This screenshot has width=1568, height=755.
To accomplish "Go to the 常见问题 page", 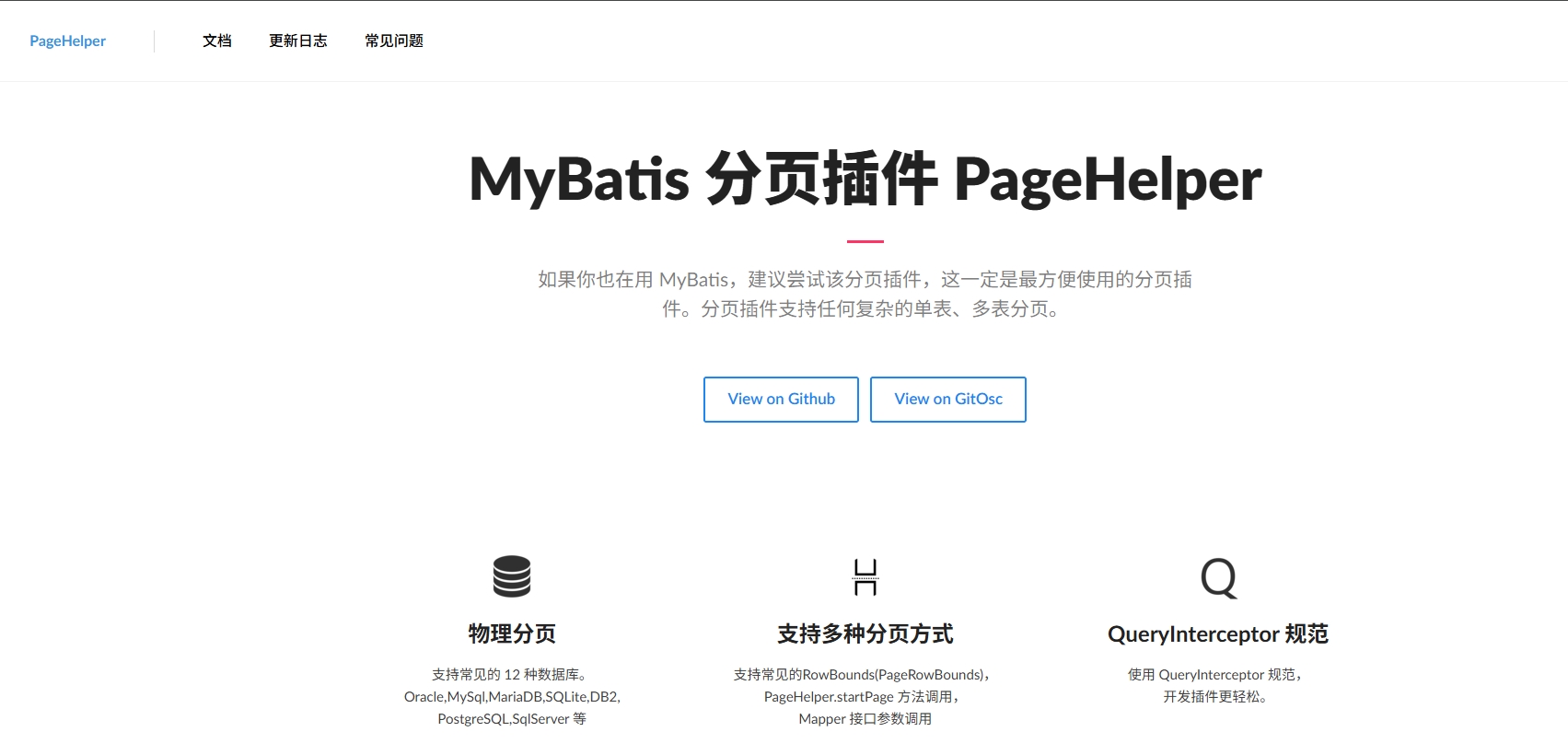I will (393, 41).
